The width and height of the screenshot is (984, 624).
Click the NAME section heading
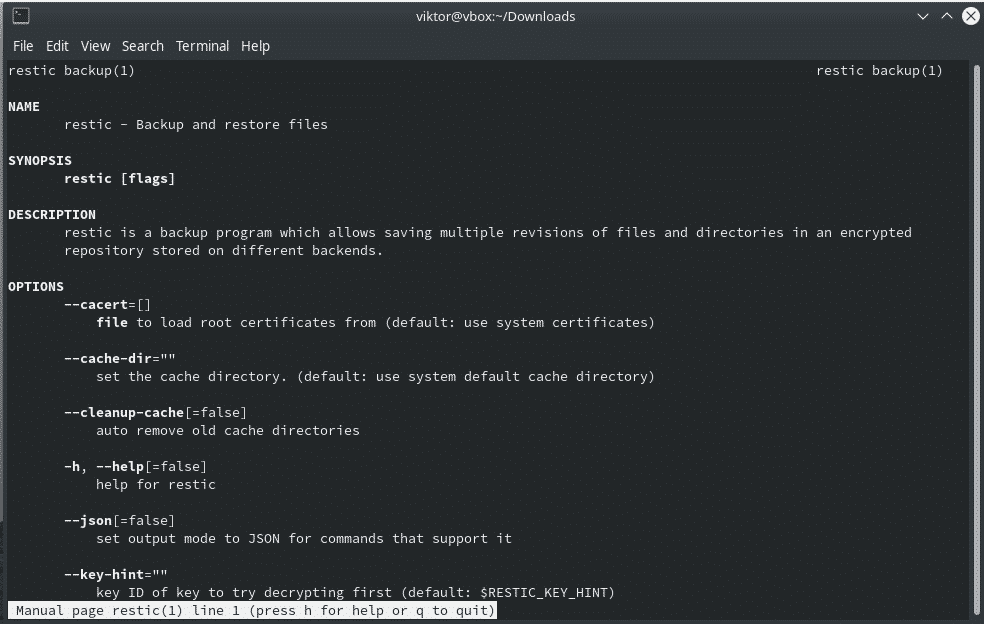[x=24, y=107]
